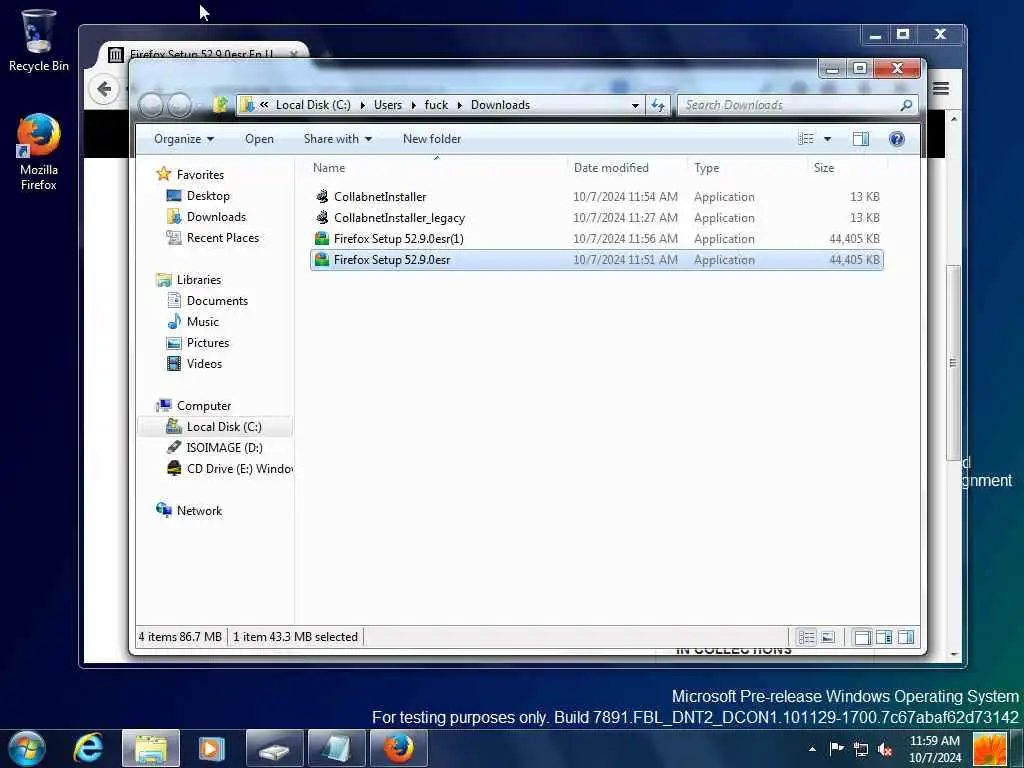Click Users breadcrumb segment

(388, 105)
